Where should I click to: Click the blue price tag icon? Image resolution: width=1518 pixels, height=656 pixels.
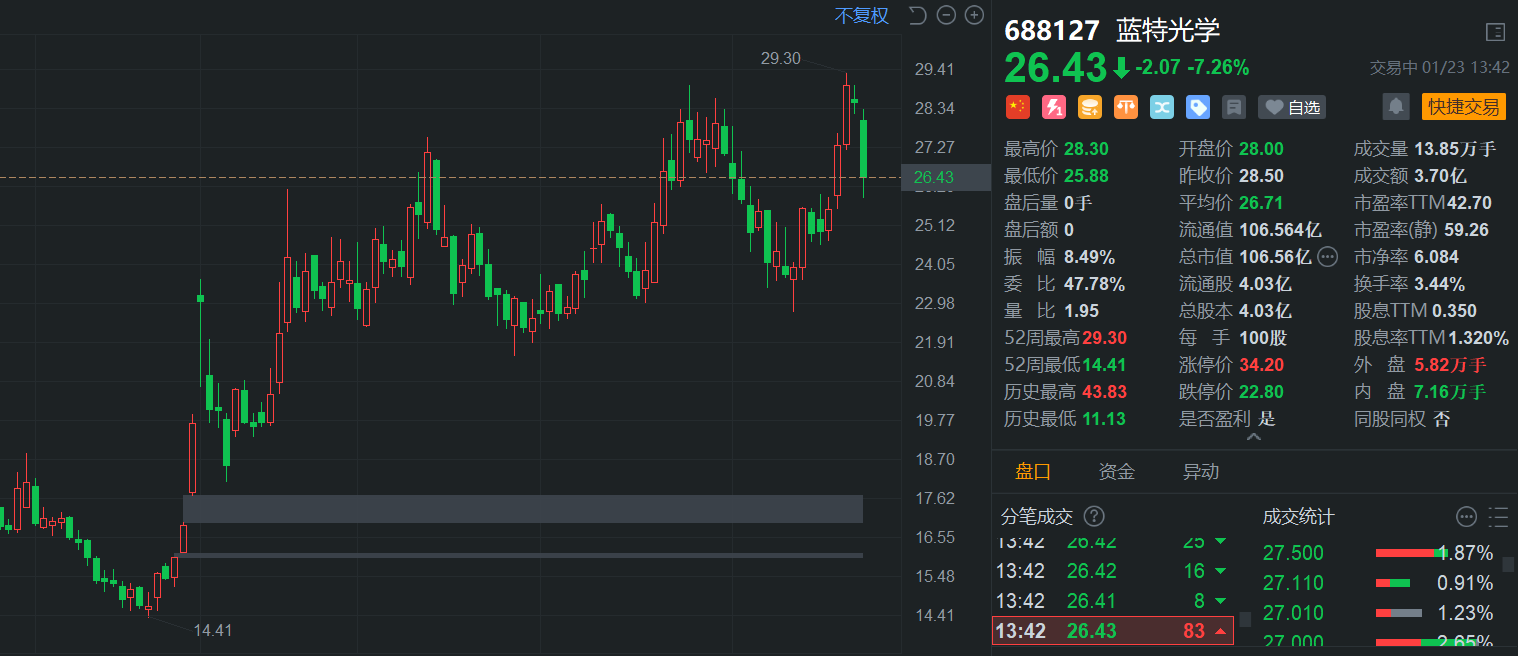pos(1197,107)
